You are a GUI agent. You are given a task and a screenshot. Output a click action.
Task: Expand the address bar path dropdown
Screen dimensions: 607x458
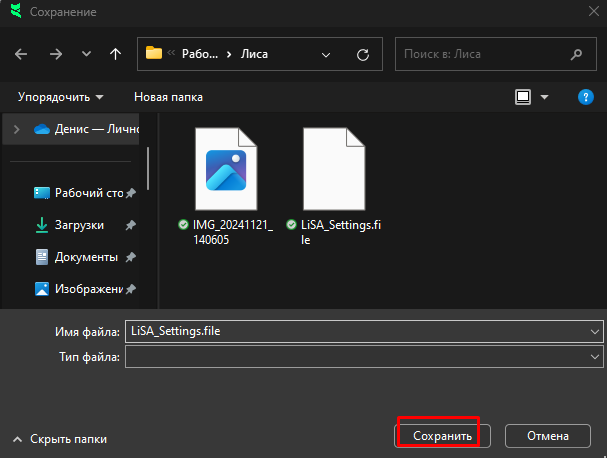(328, 53)
